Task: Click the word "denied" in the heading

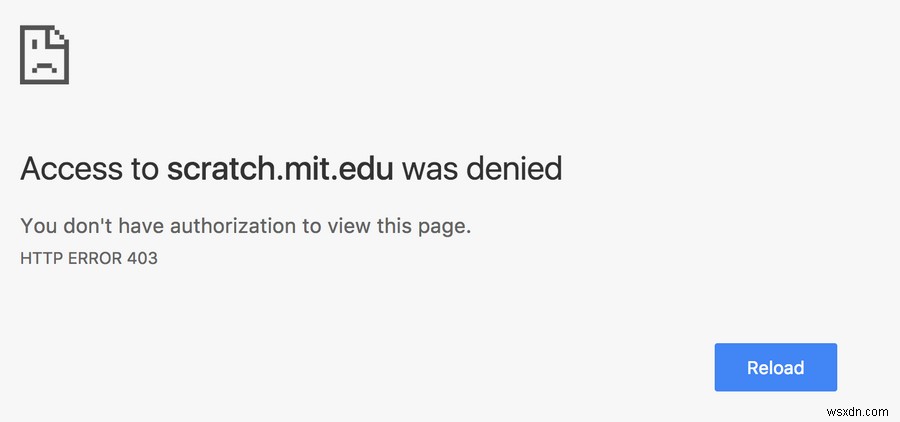Action: pos(511,168)
